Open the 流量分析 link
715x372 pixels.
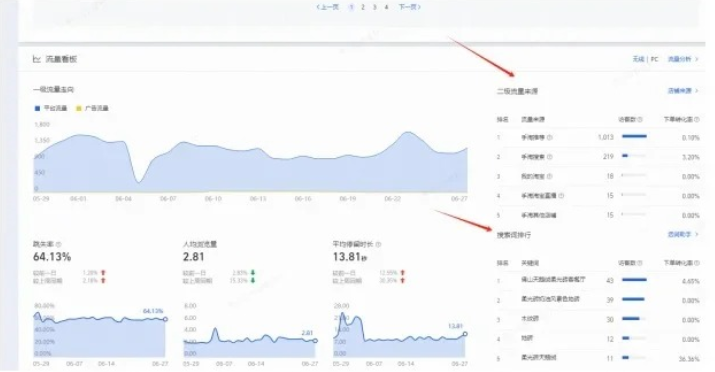(x=683, y=59)
